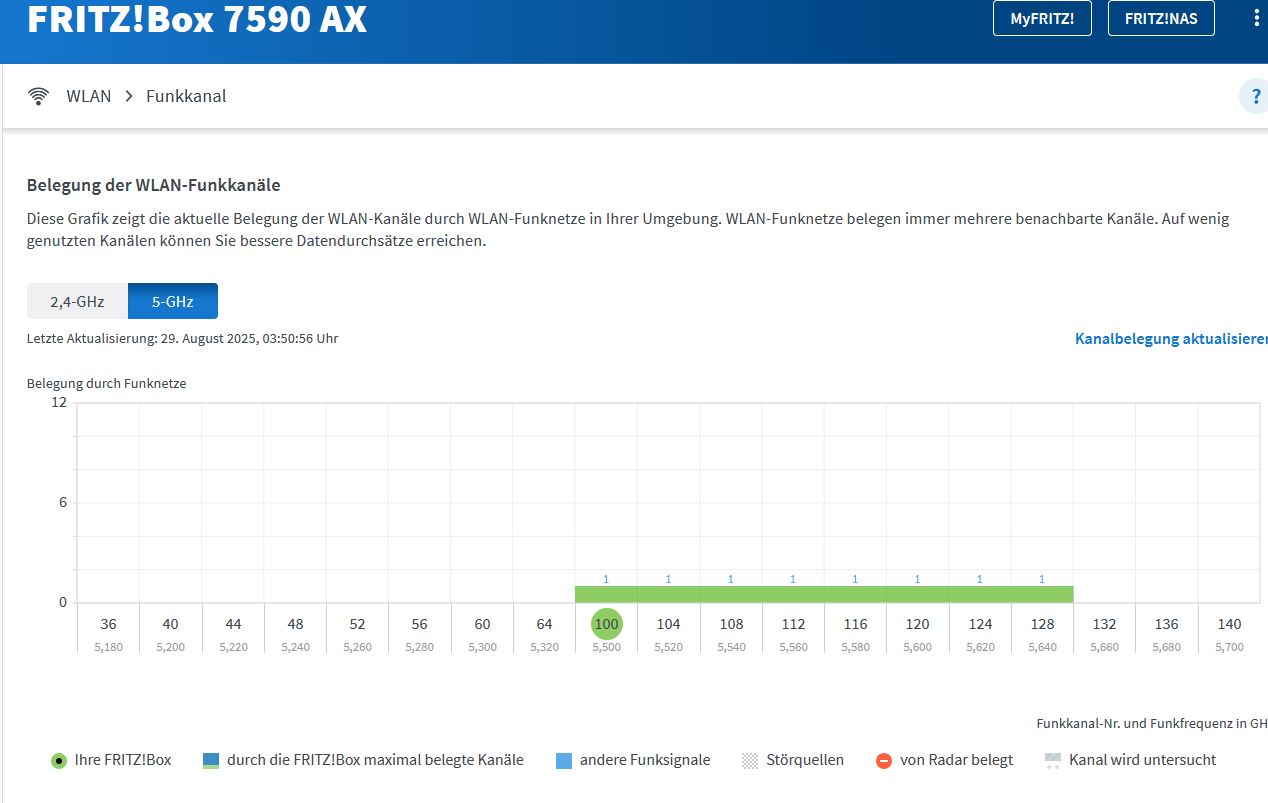Click channel 44 label on the axis

[233, 624]
